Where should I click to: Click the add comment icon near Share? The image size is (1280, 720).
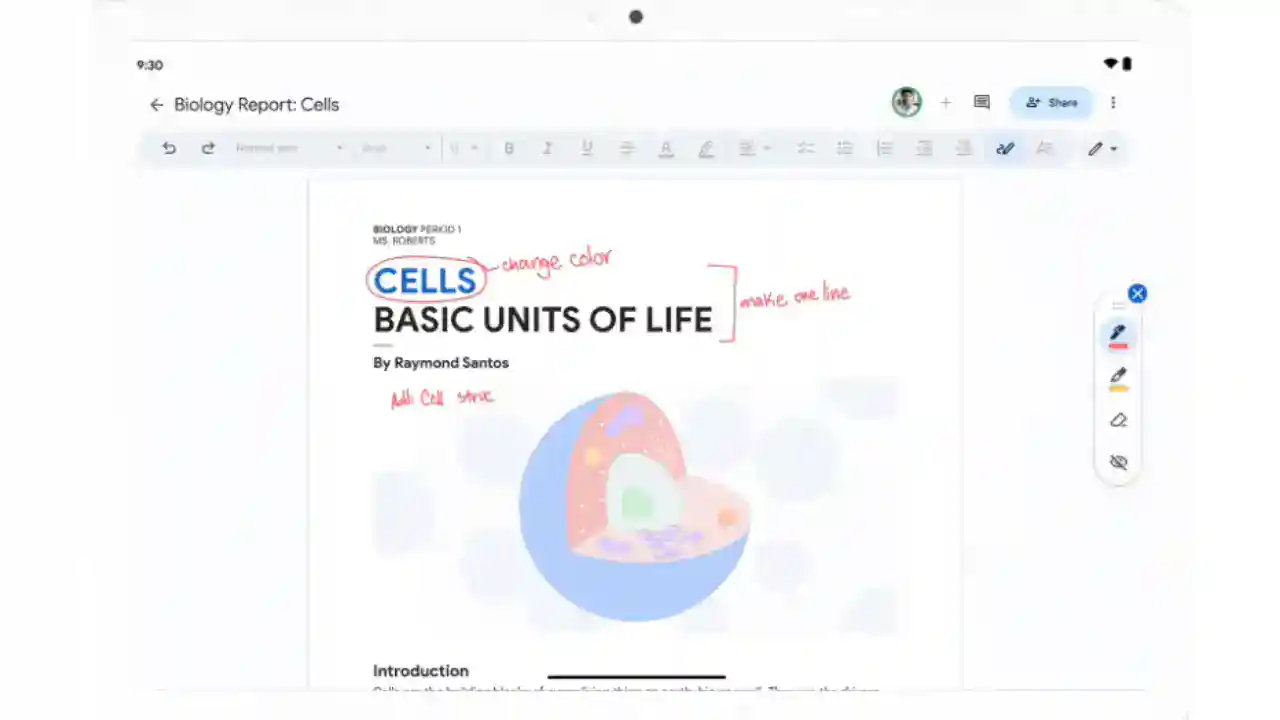[981, 102]
